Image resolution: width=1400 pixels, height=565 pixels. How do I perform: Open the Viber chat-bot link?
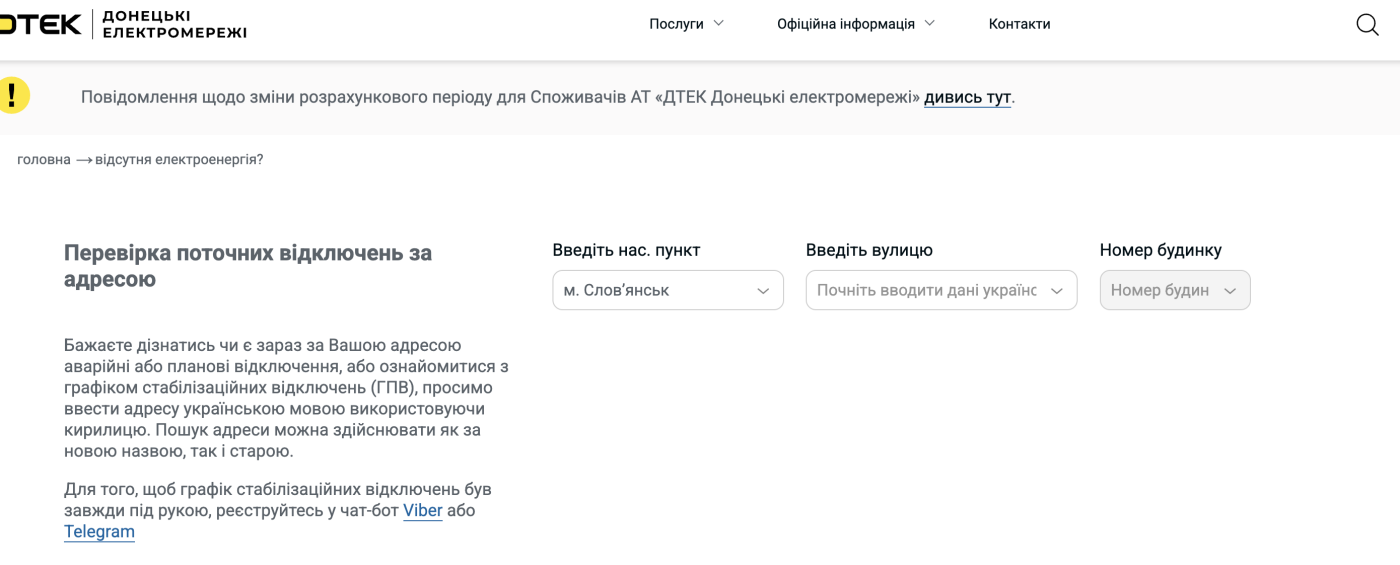(422, 510)
